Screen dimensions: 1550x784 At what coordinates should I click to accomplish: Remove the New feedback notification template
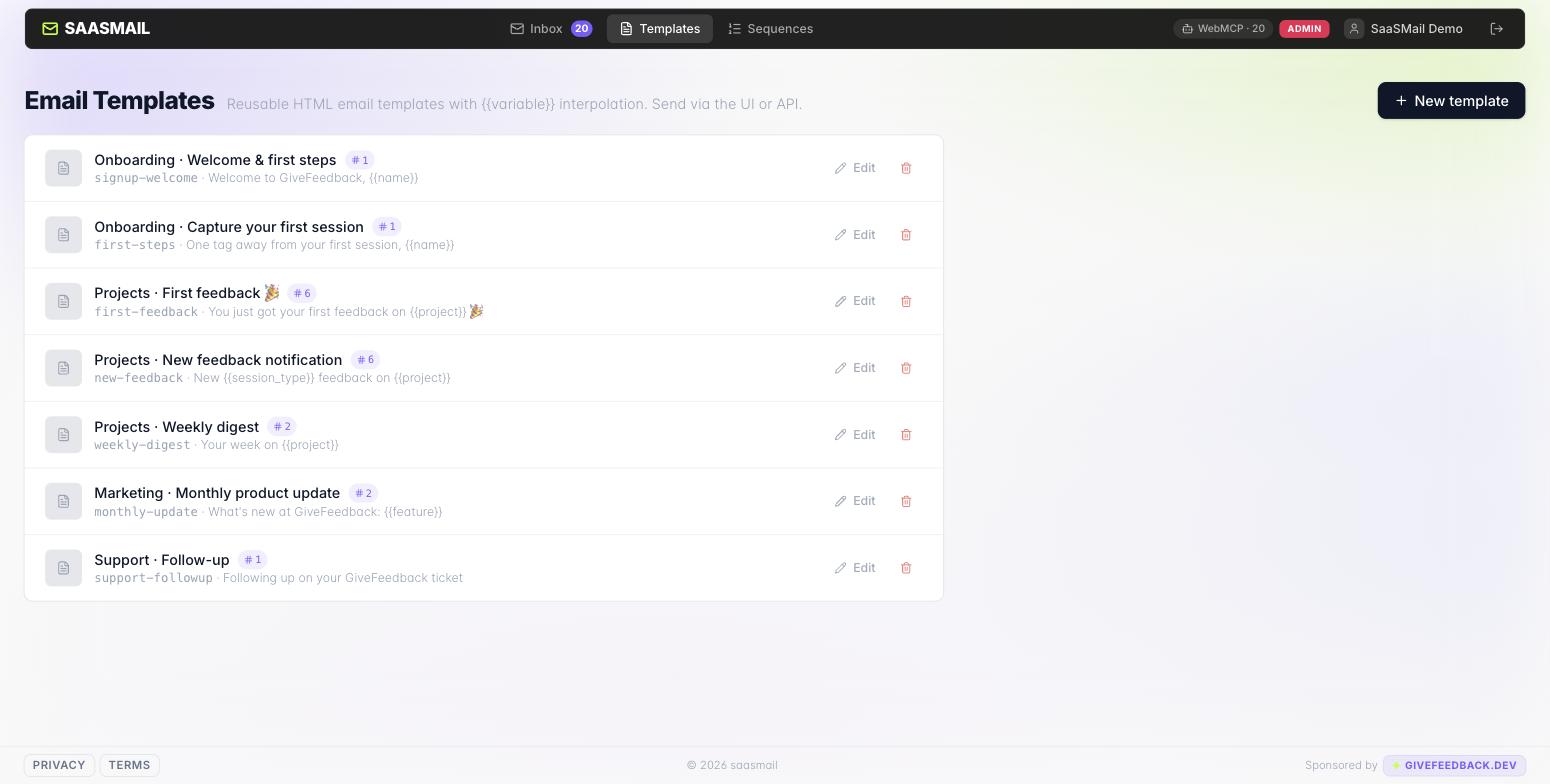[906, 368]
